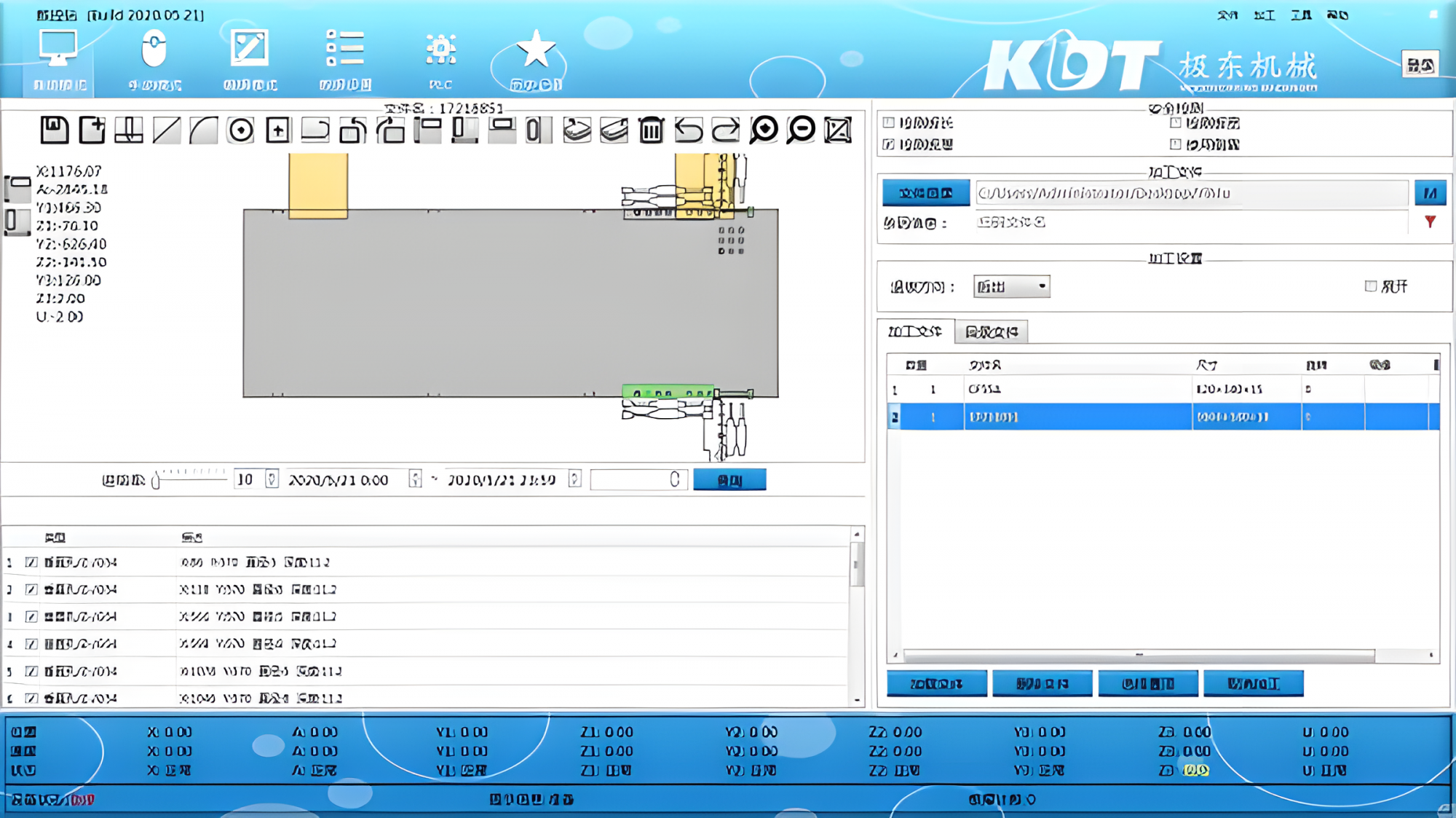Select the arc drawing tool
The width and height of the screenshot is (1456, 818).
click(x=203, y=130)
